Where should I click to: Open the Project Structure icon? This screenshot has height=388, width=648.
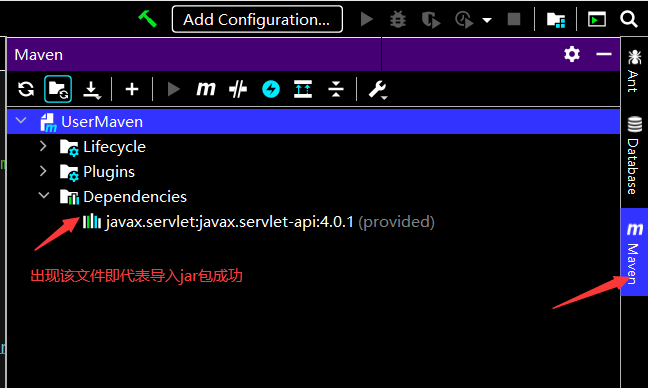point(556,19)
